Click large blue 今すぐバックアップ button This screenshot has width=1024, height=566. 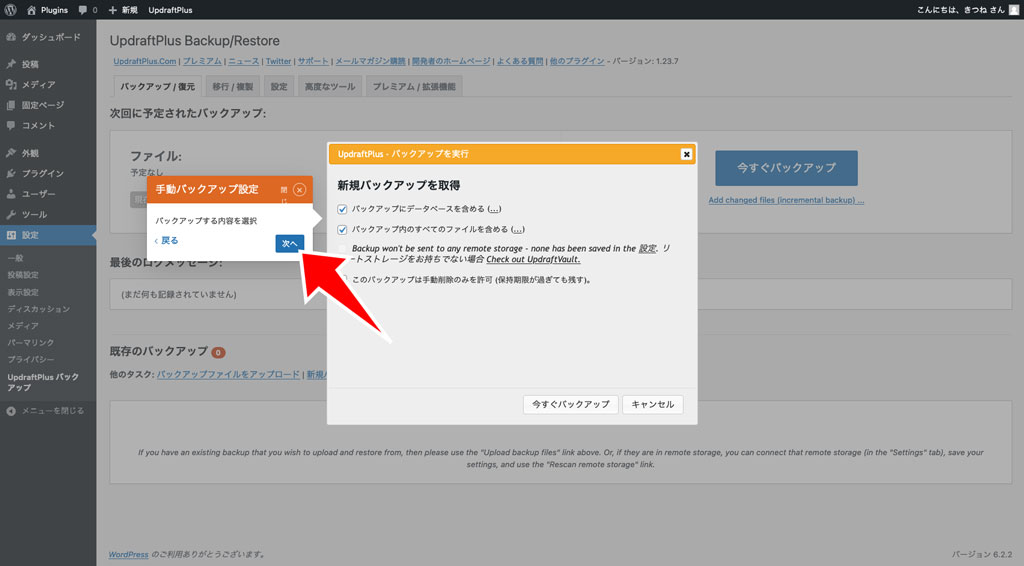coord(786,168)
